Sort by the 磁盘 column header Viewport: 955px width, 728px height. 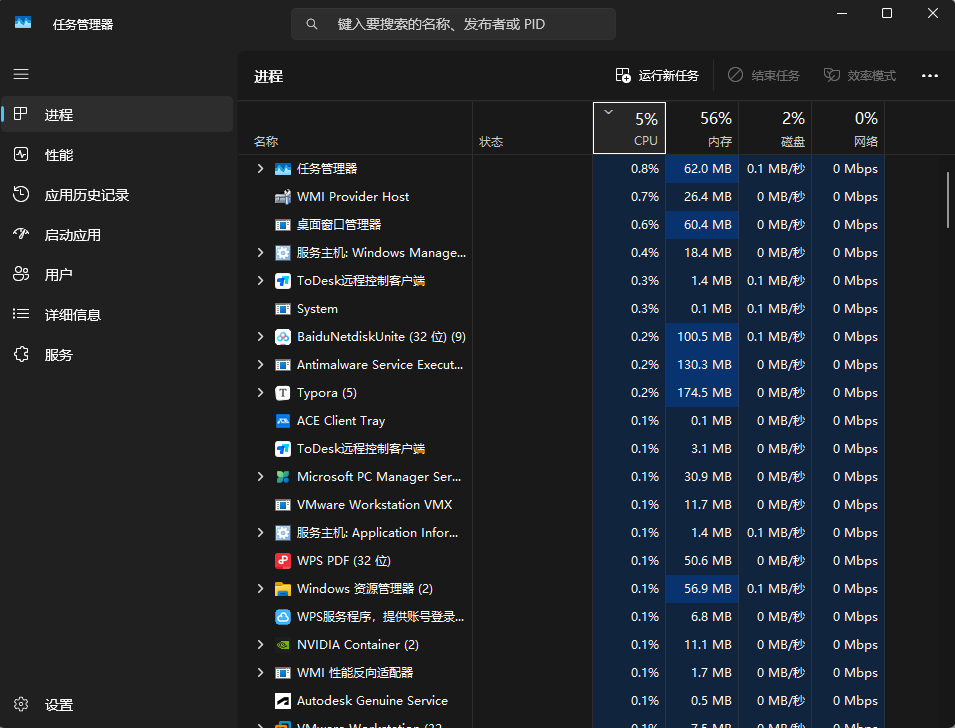[775, 128]
